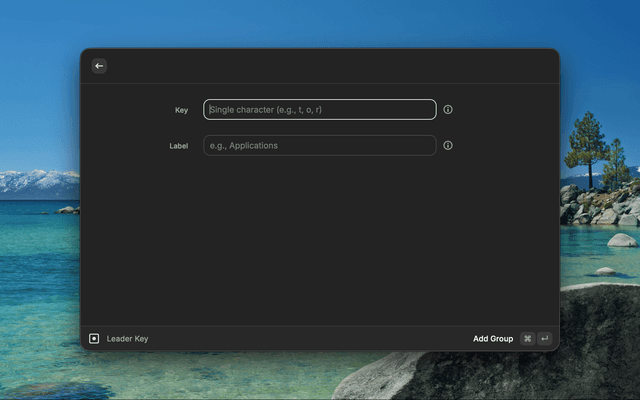Image resolution: width=640 pixels, height=400 pixels.
Task: Focus the Label text input field
Action: tap(320, 145)
